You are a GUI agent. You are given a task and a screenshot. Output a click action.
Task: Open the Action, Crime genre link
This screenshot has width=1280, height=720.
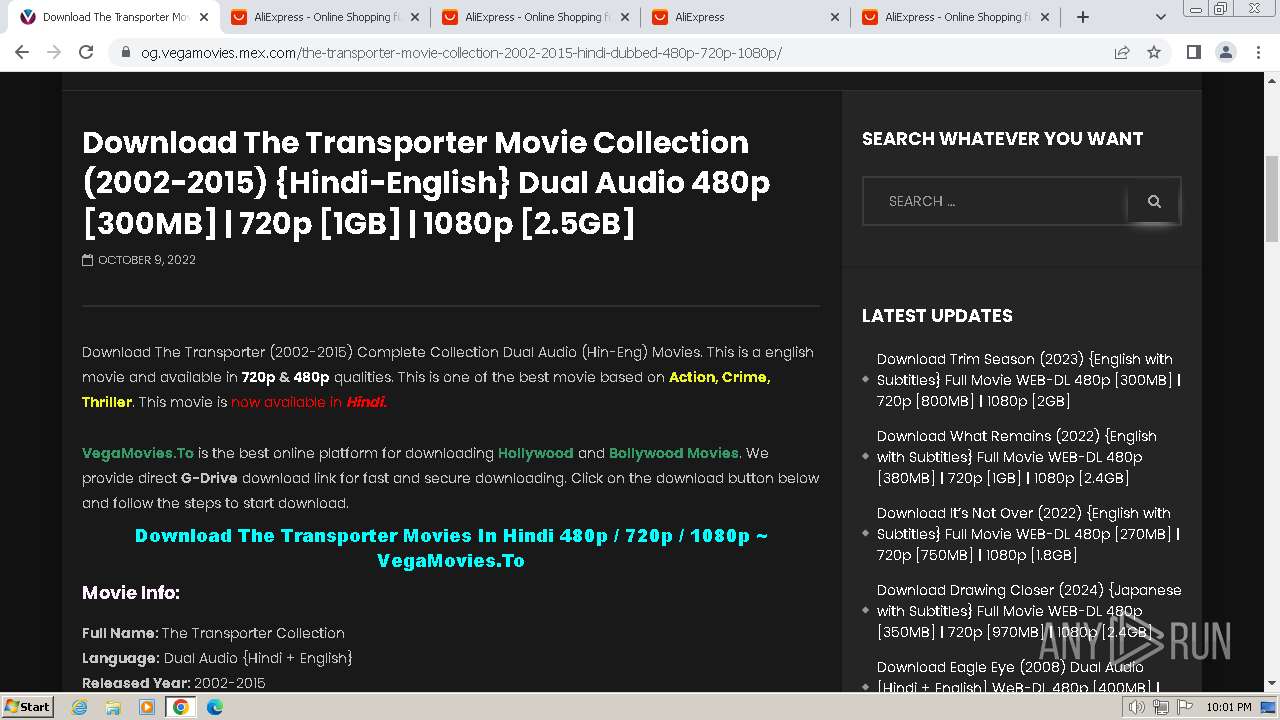pyautogui.click(x=719, y=377)
